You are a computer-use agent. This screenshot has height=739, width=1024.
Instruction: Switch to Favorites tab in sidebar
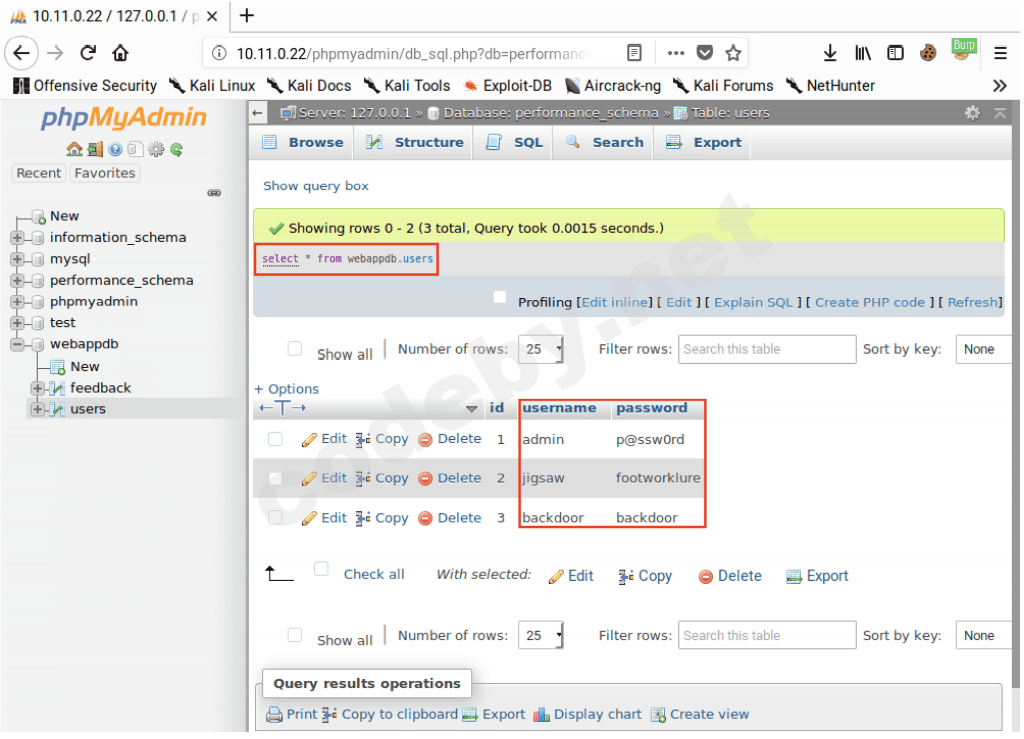104,174
